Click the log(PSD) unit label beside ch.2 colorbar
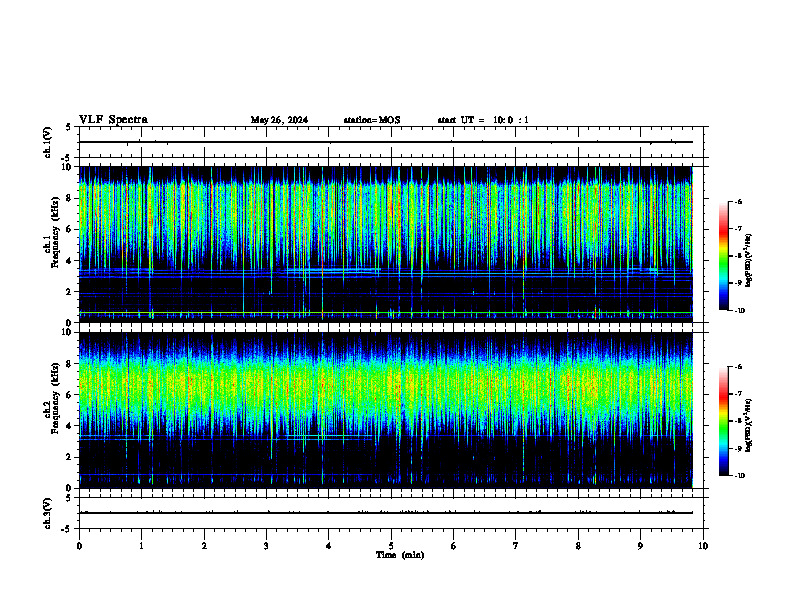 coord(748,426)
